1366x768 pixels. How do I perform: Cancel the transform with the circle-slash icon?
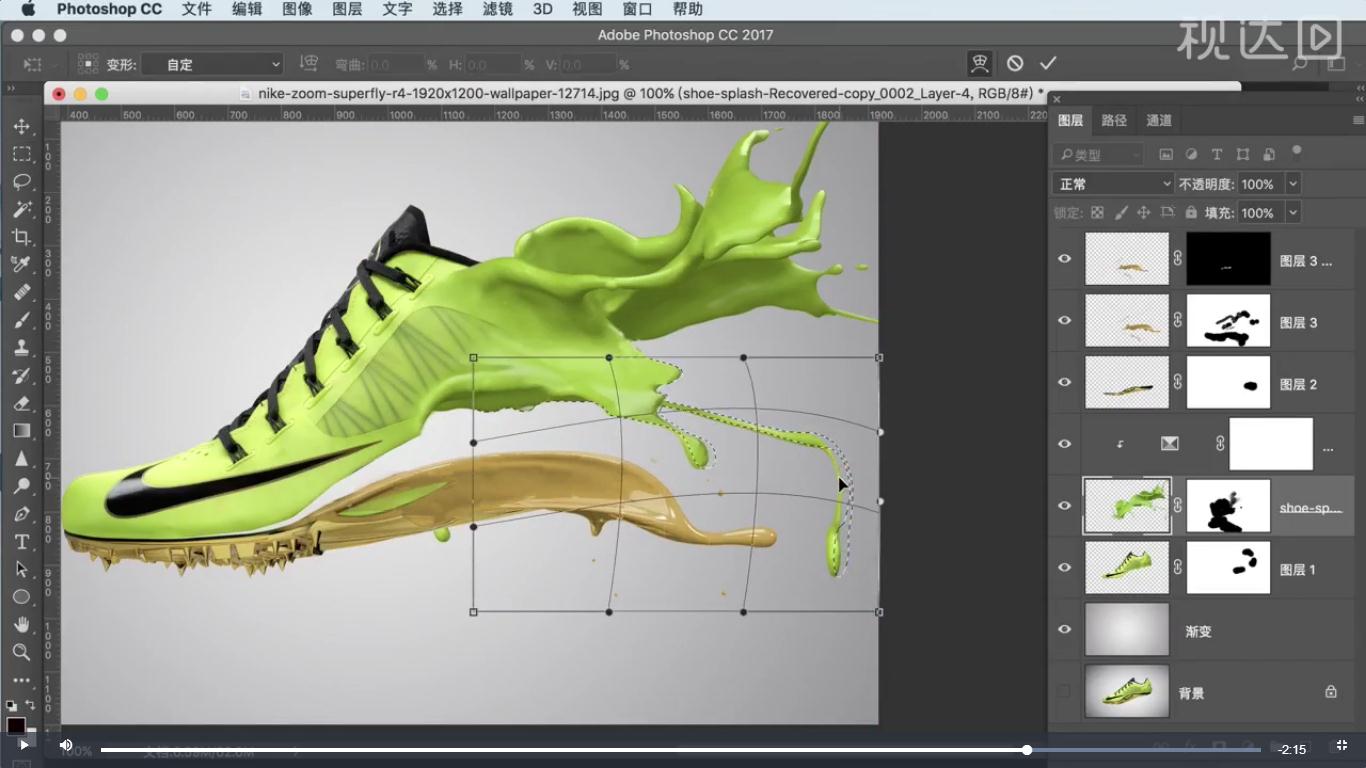[1015, 63]
